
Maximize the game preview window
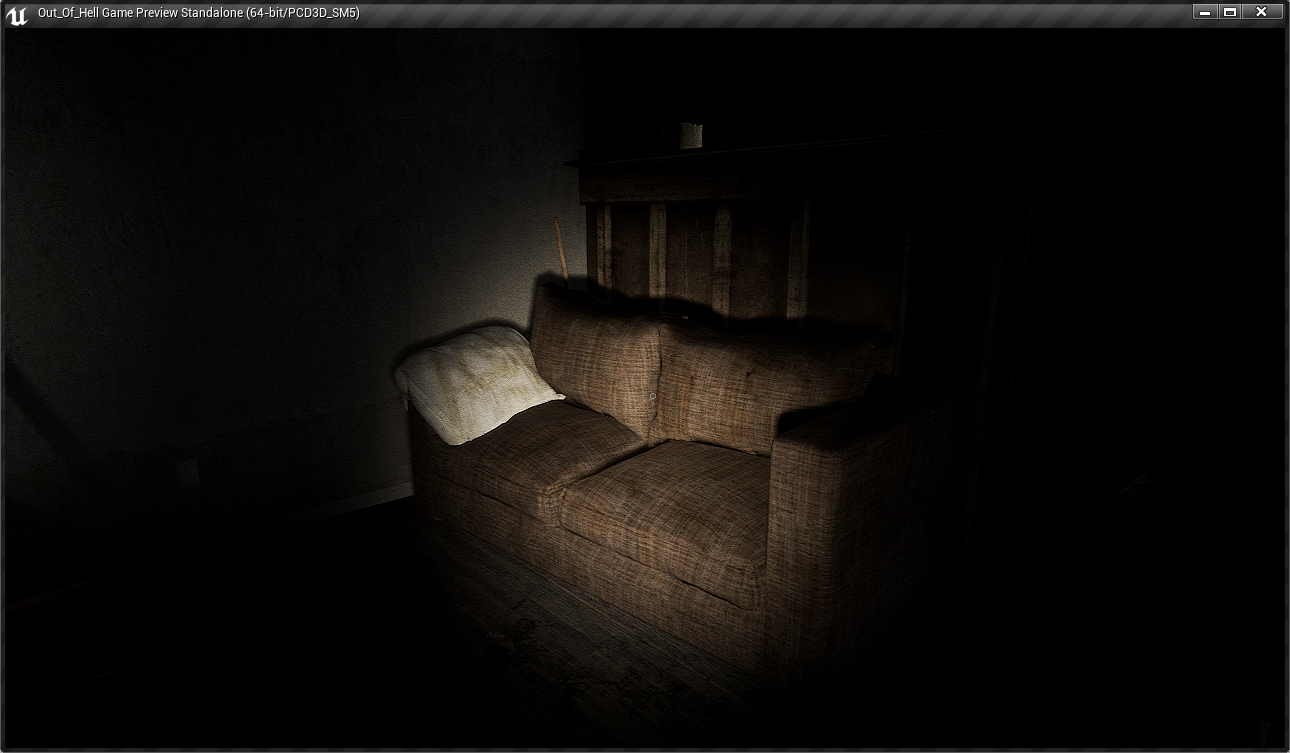(1231, 12)
